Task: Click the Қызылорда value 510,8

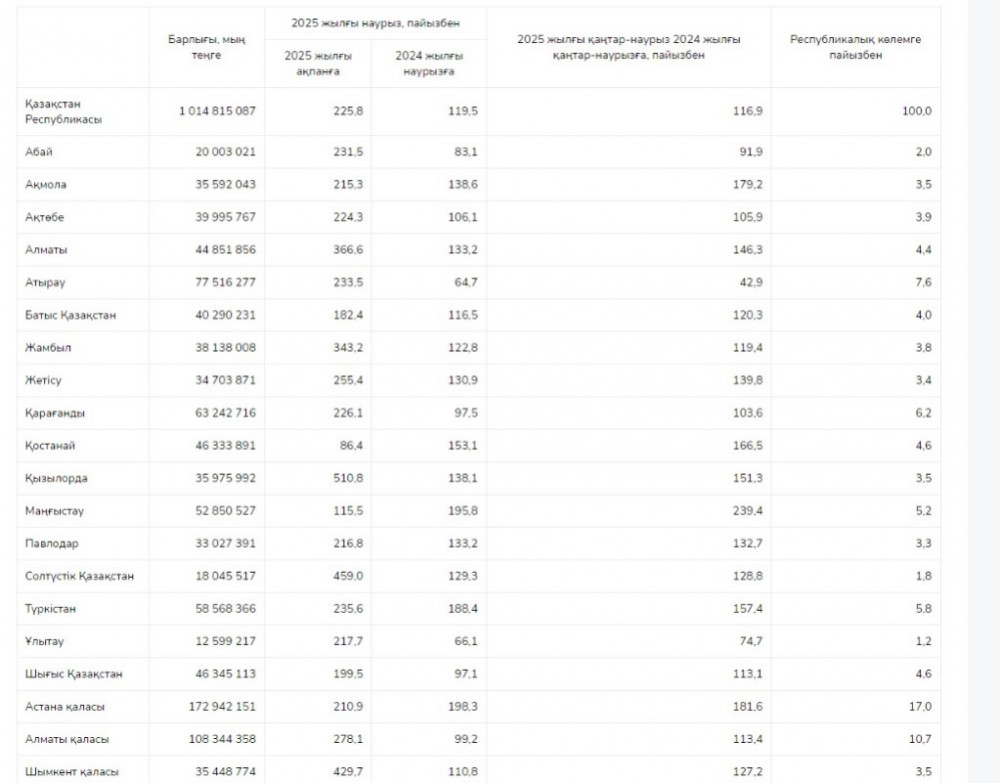Action: [347, 478]
